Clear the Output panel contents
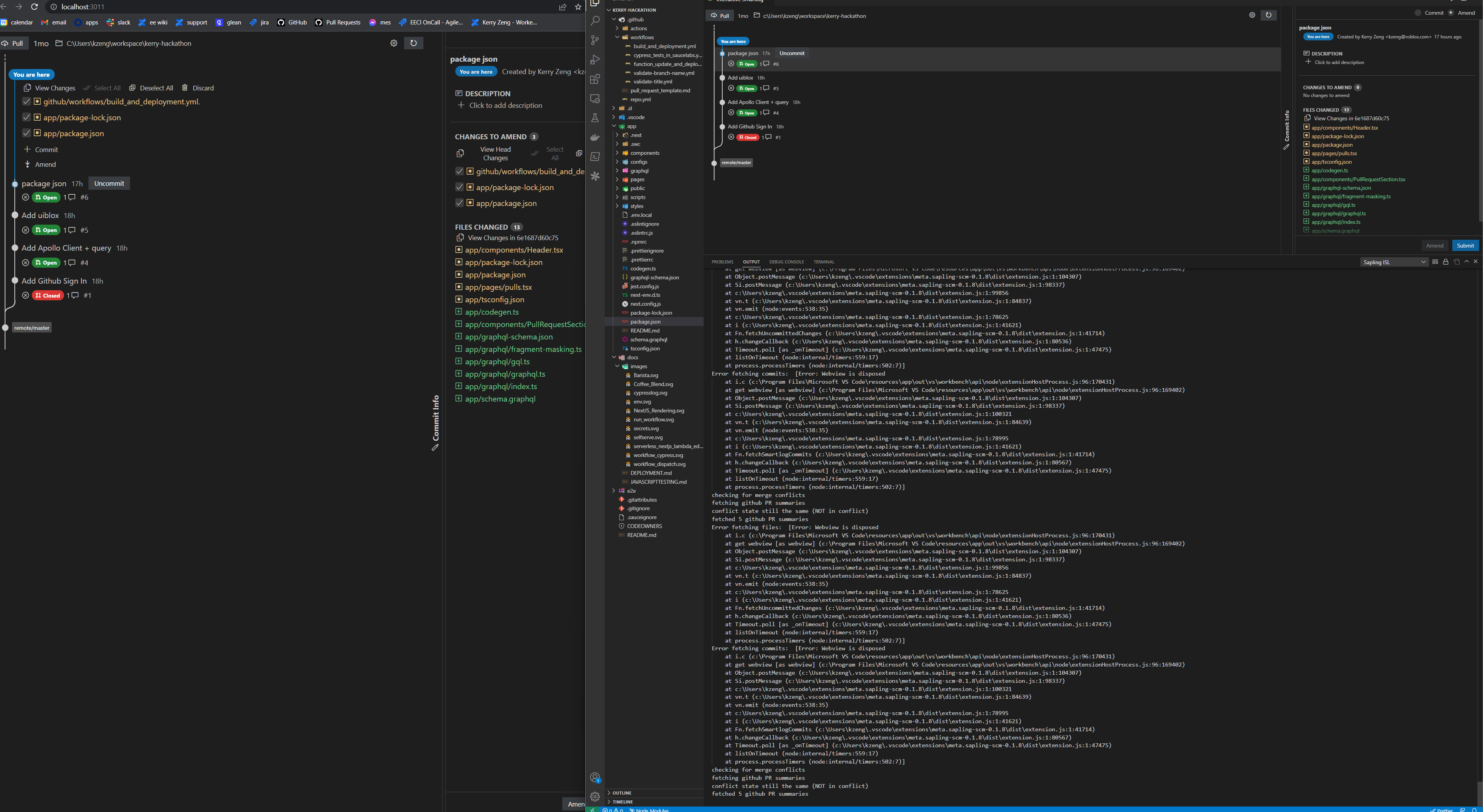Image resolution: width=1483 pixels, height=812 pixels. point(1434,262)
